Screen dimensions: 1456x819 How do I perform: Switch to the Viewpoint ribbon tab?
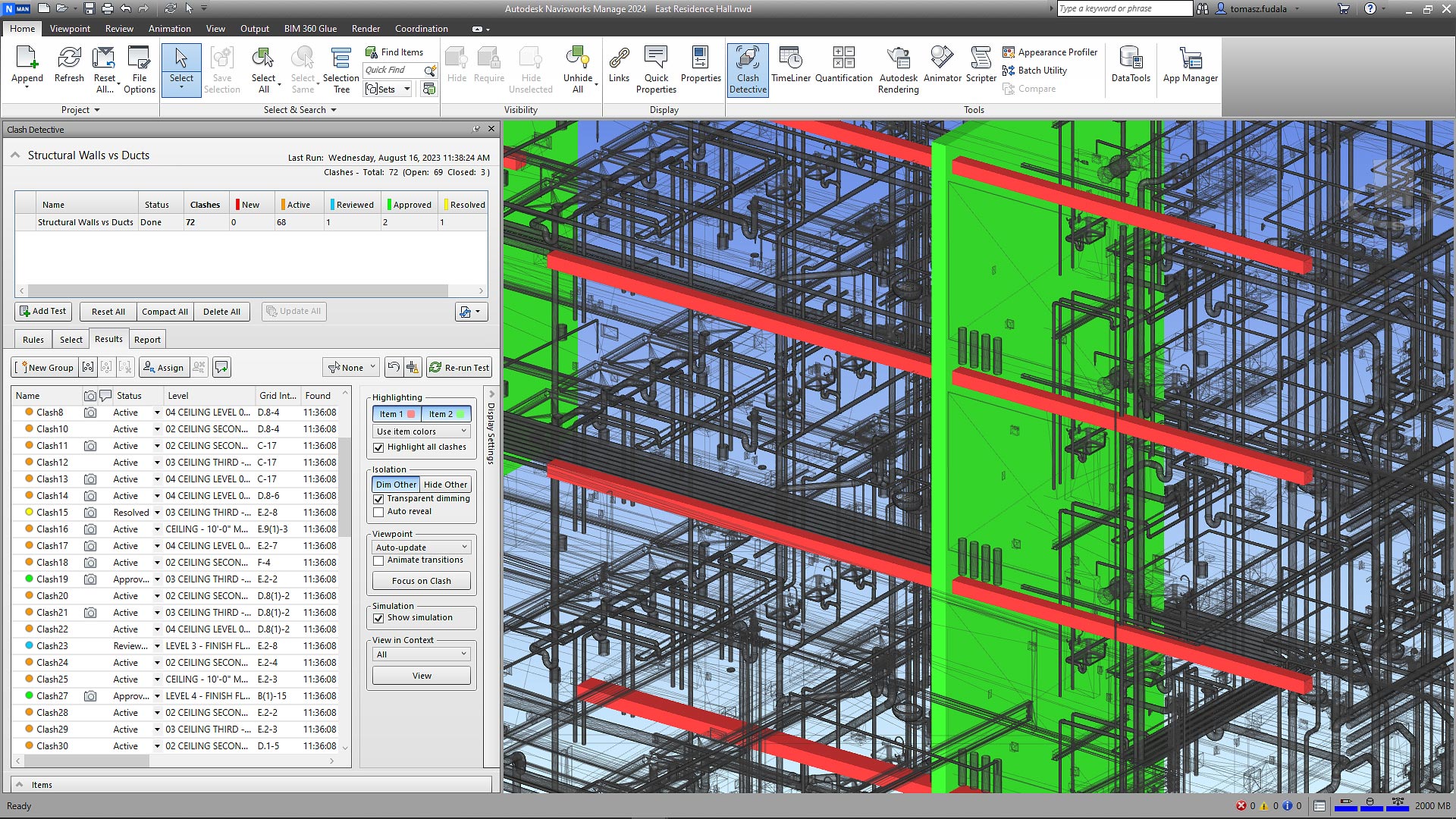coord(70,29)
